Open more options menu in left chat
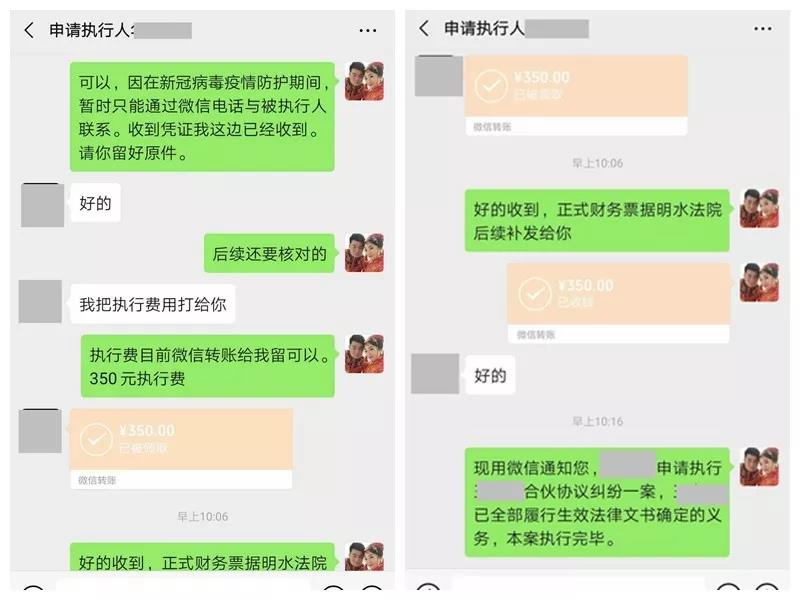Viewport: 800px width, 600px height. [x=367, y=31]
